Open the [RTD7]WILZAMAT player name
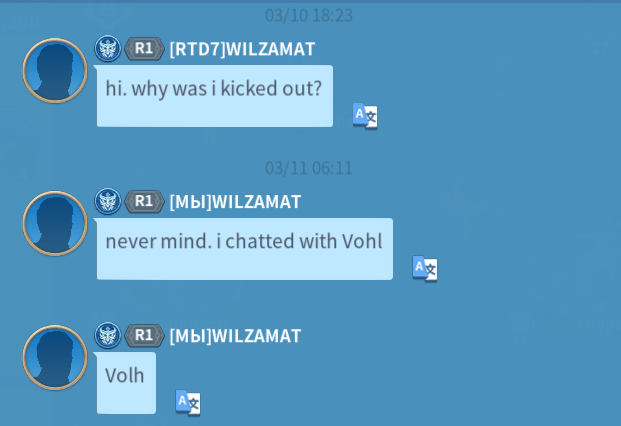This screenshot has height=426, width=621. (x=242, y=49)
